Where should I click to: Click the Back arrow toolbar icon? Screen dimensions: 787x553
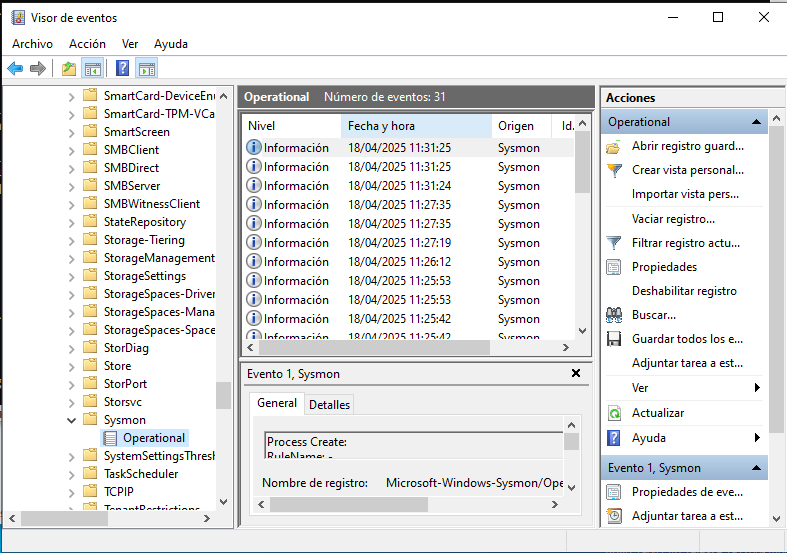pyautogui.click(x=15, y=68)
